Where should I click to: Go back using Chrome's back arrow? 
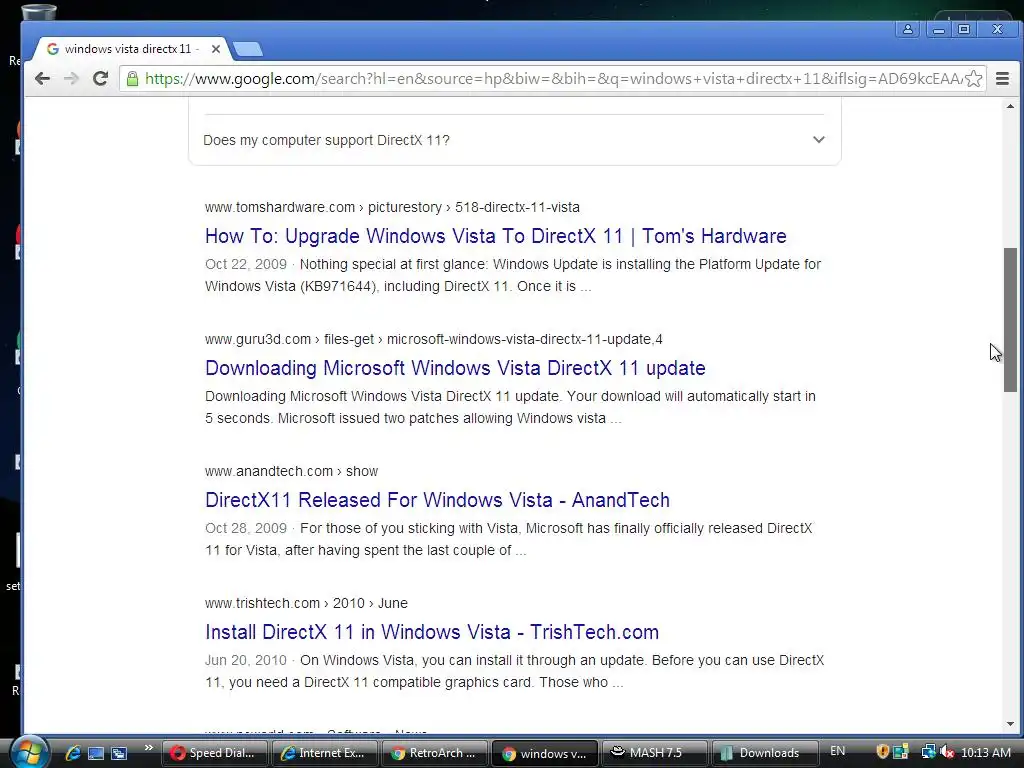click(x=42, y=78)
